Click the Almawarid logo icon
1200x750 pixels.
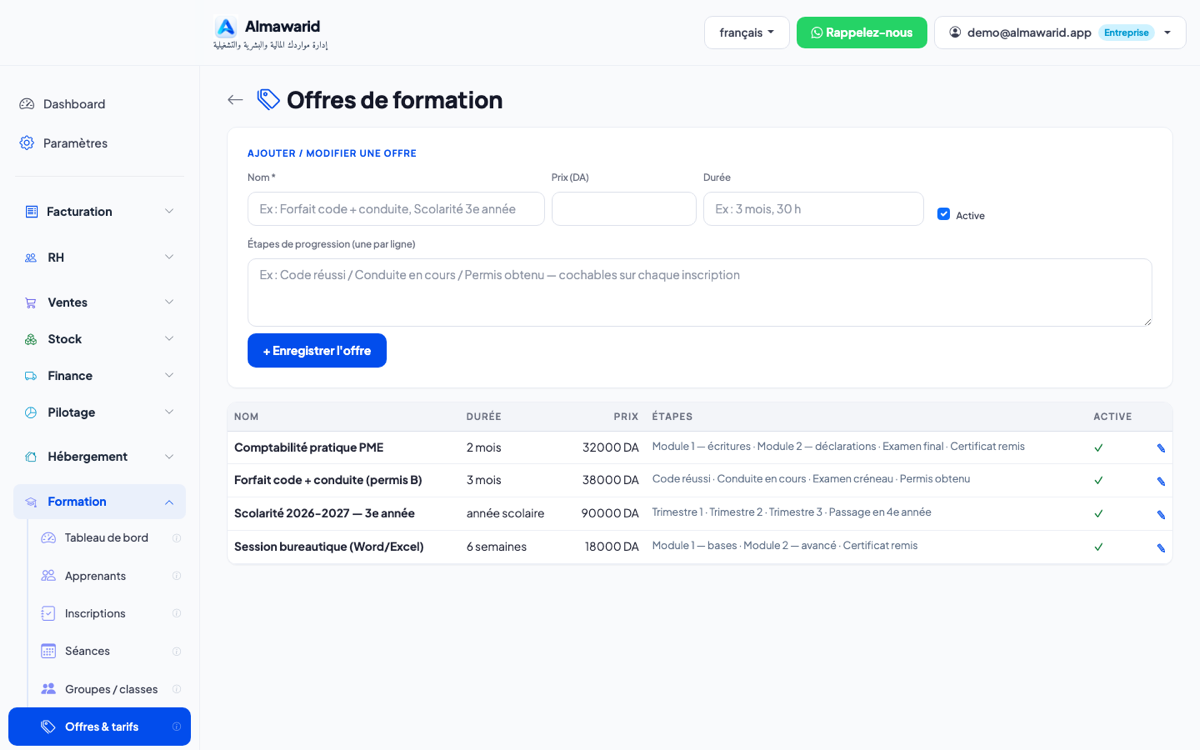(226, 27)
